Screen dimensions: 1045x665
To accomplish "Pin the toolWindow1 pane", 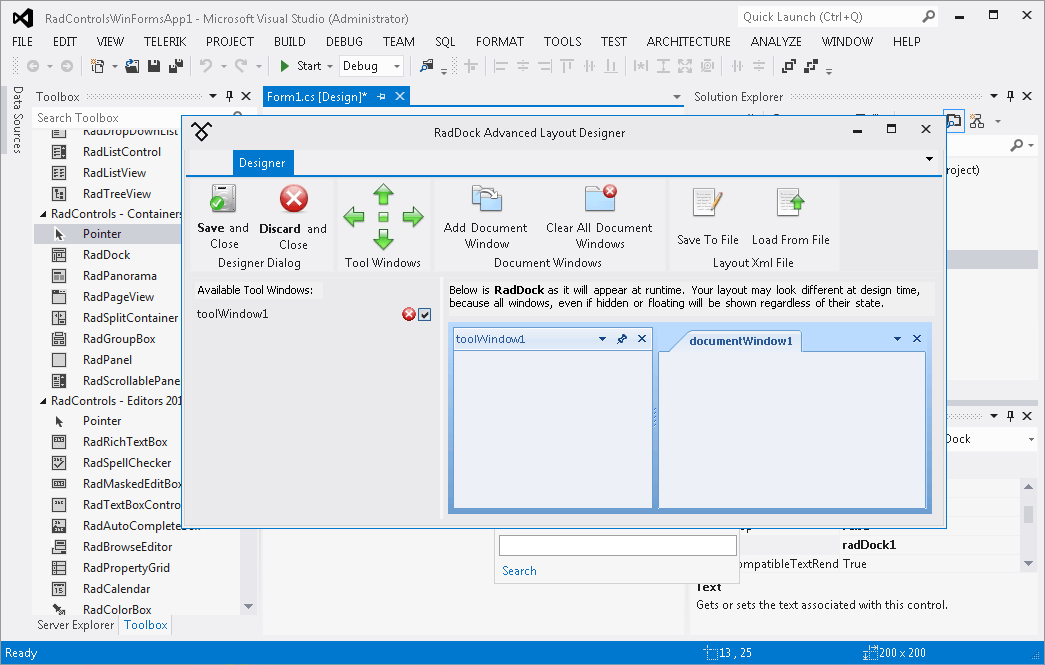I will [622, 339].
